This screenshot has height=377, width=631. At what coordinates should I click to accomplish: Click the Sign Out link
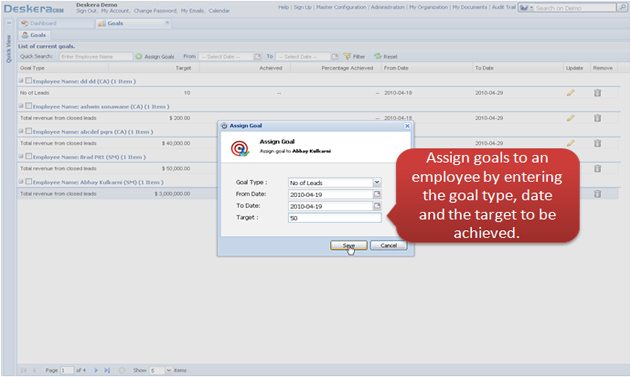point(87,11)
